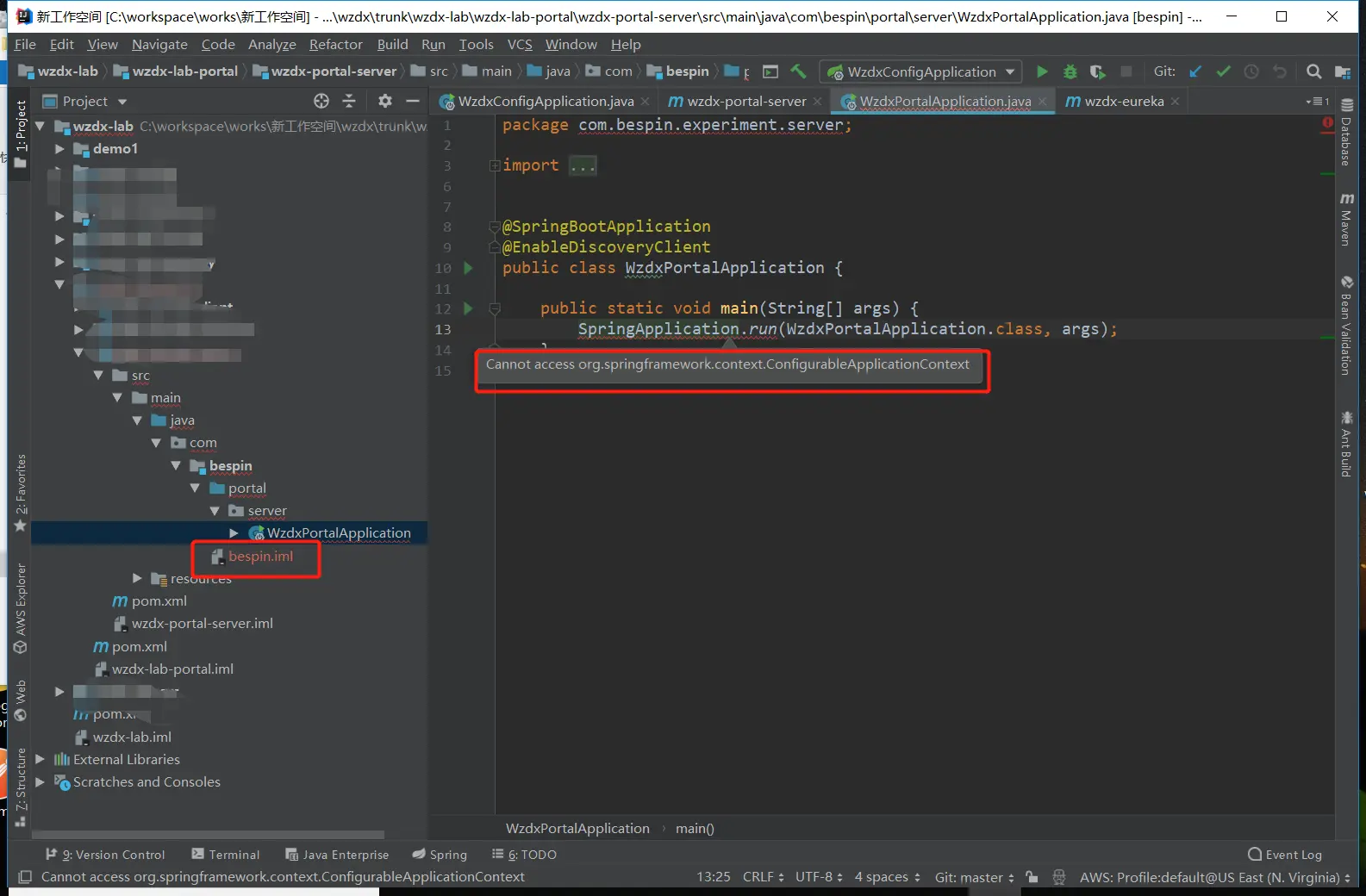Collapse the src folder in the tree
1366x896 pixels.
(x=98, y=375)
